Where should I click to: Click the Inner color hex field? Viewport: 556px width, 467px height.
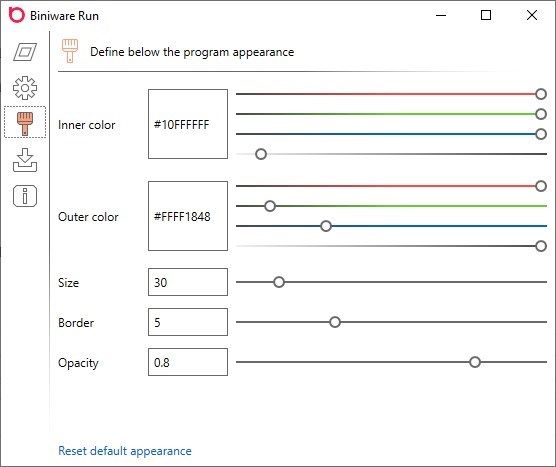click(188, 124)
